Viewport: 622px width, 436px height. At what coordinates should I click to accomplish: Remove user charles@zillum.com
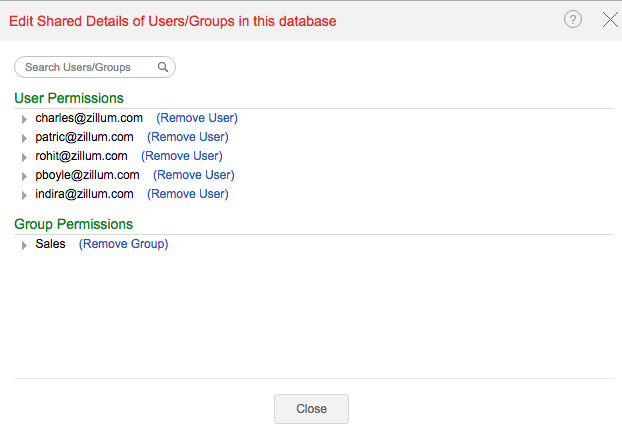(x=197, y=118)
